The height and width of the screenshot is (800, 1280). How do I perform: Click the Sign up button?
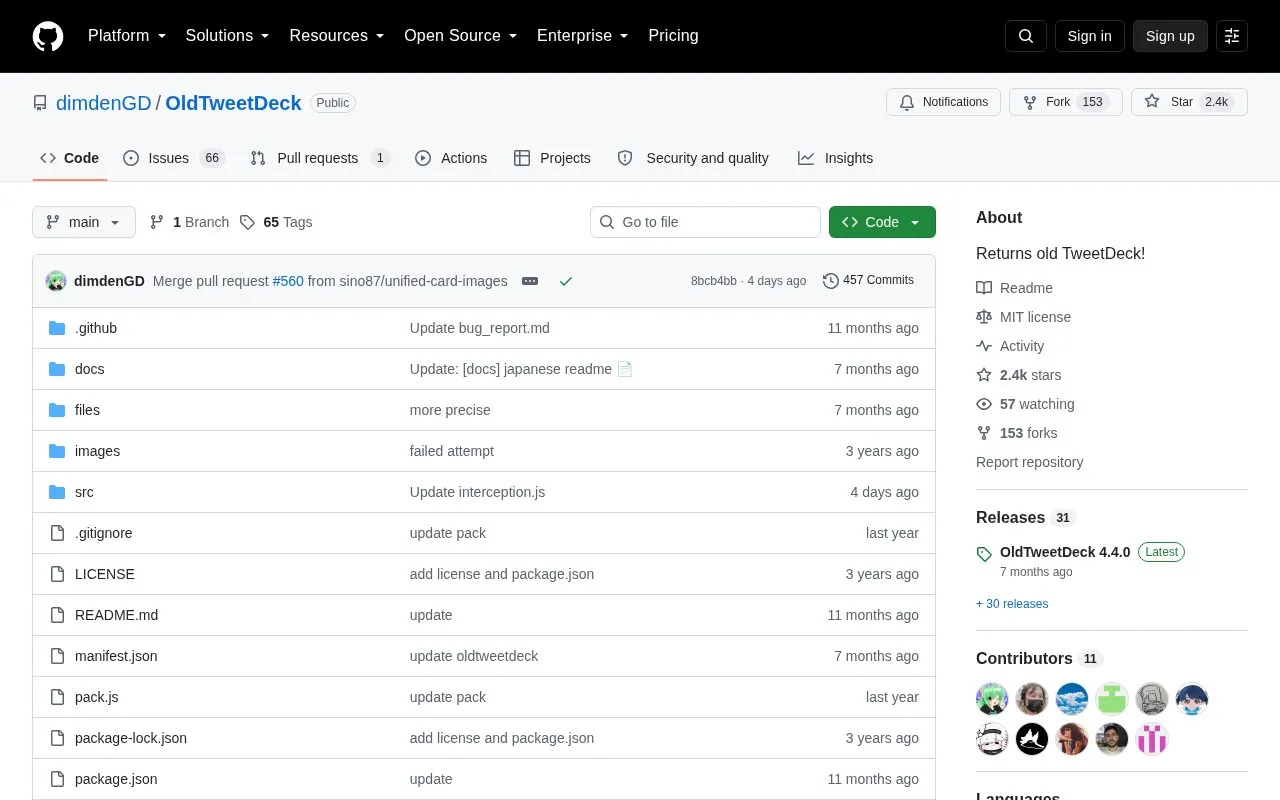[1170, 36]
